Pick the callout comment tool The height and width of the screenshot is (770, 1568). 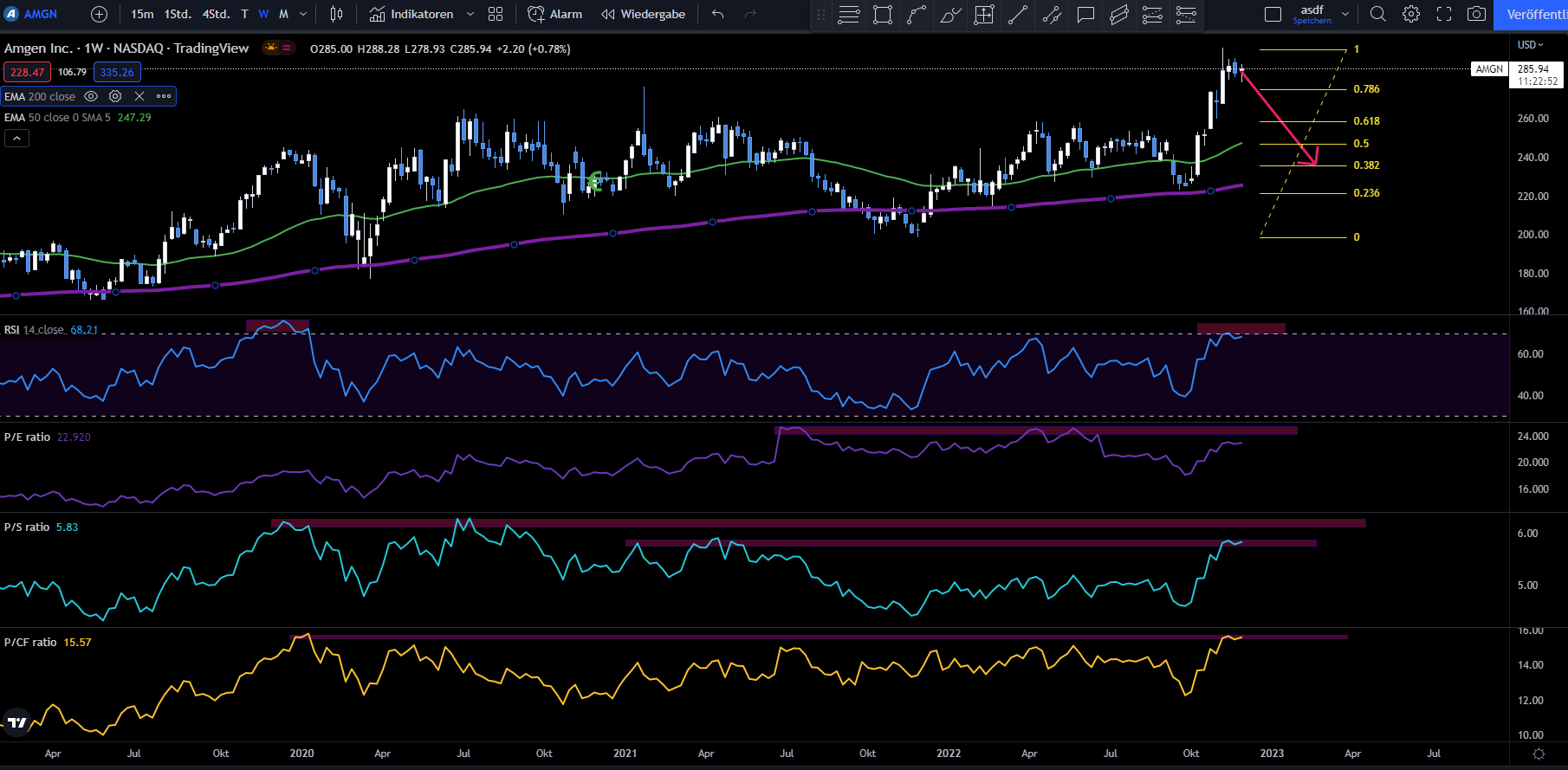click(1085, 14)
